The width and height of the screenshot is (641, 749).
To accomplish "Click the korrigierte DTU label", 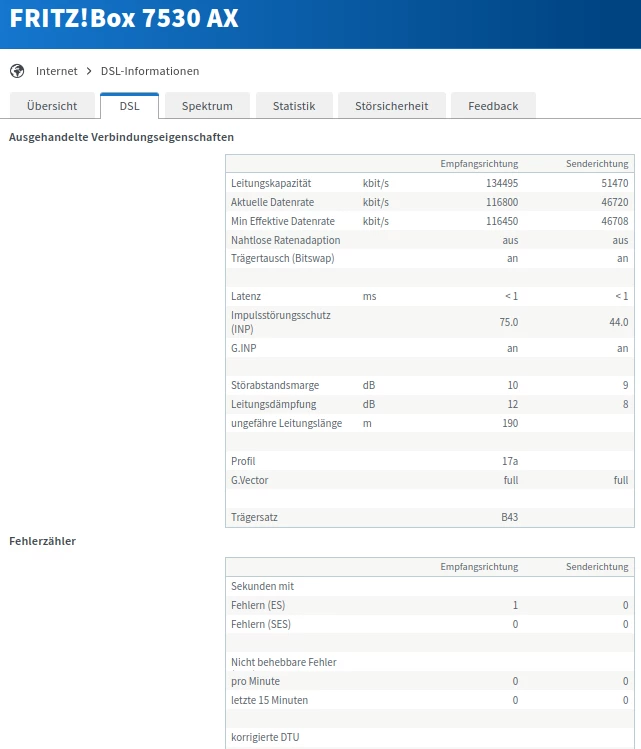I will pos(265,737).
